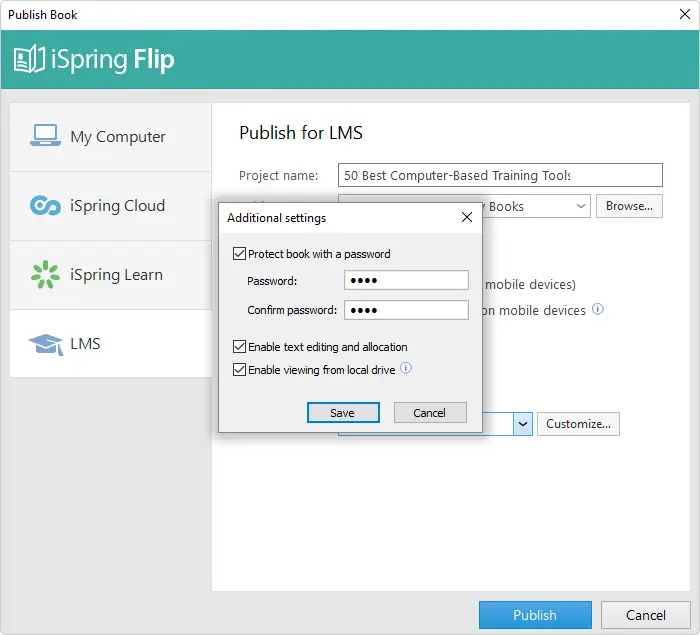Image resolution: width=700 pixels, height=635 pixels.
Task: Click into the Confirm password field
Action: [406, 309]
